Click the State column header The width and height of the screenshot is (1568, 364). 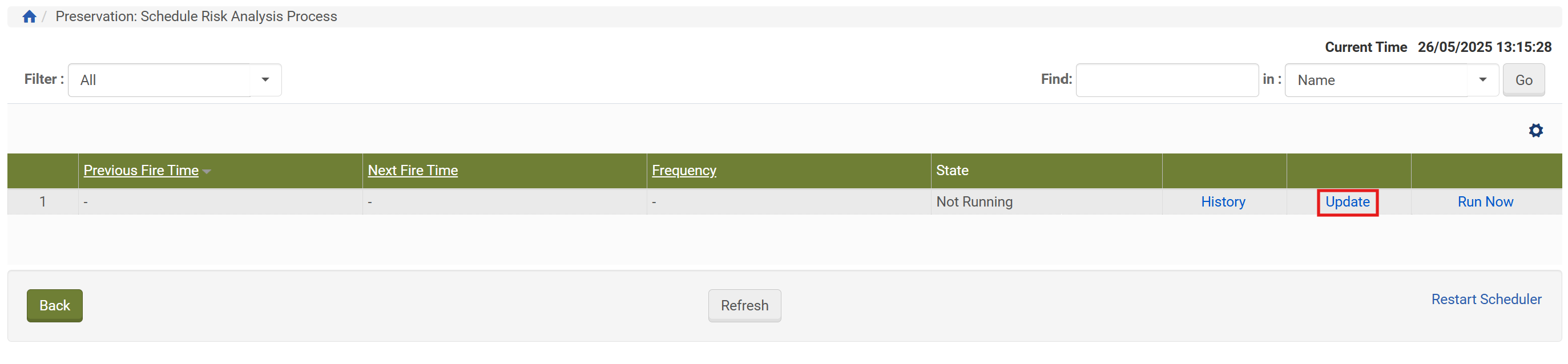pyautogui.click(x=952, y=171)
